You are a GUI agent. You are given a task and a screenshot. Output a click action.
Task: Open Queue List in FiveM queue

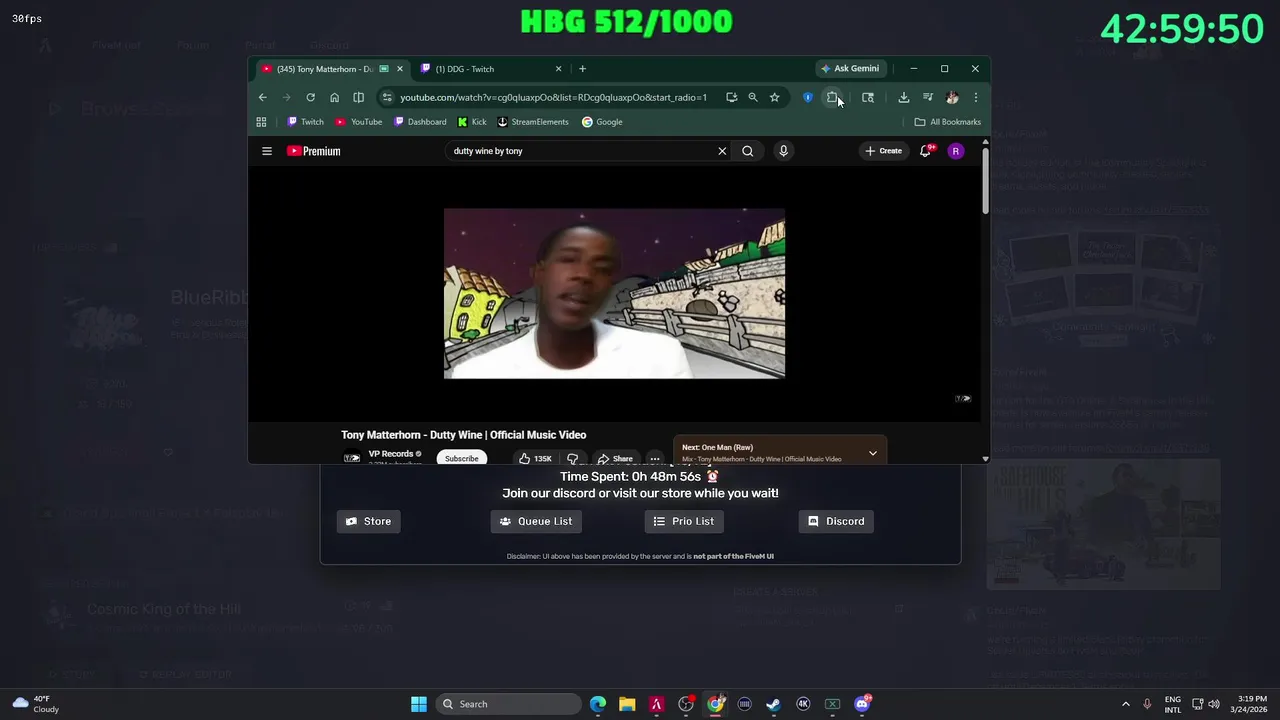(x=536, y=521)
